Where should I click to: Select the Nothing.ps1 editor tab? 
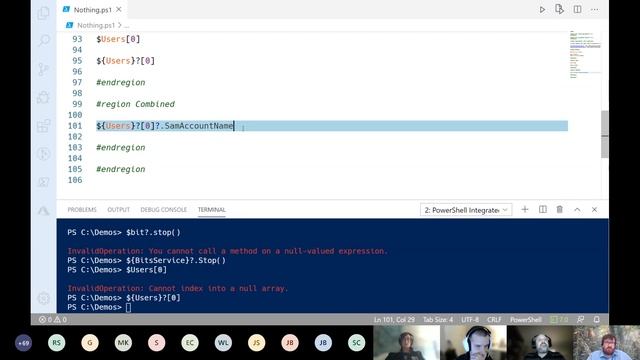pos(92,9)
